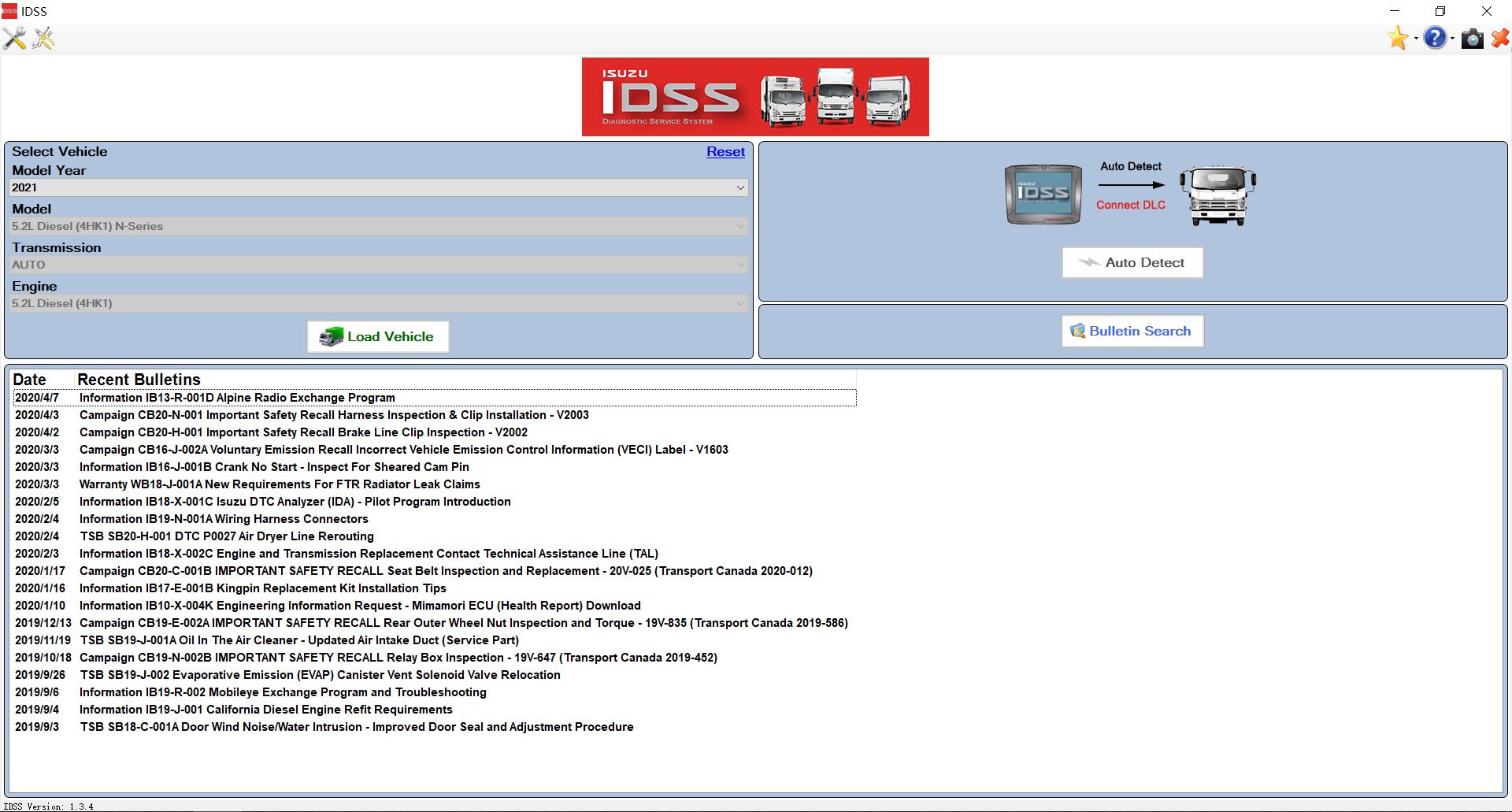Take a screenshot with the camera icon
This screenshot has width=1512, height=812.
coord(1472,39)
